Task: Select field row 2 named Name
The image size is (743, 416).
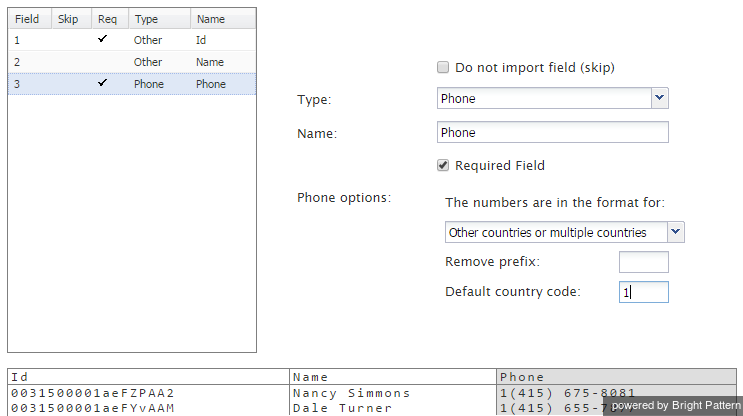Action: [132, 62]
